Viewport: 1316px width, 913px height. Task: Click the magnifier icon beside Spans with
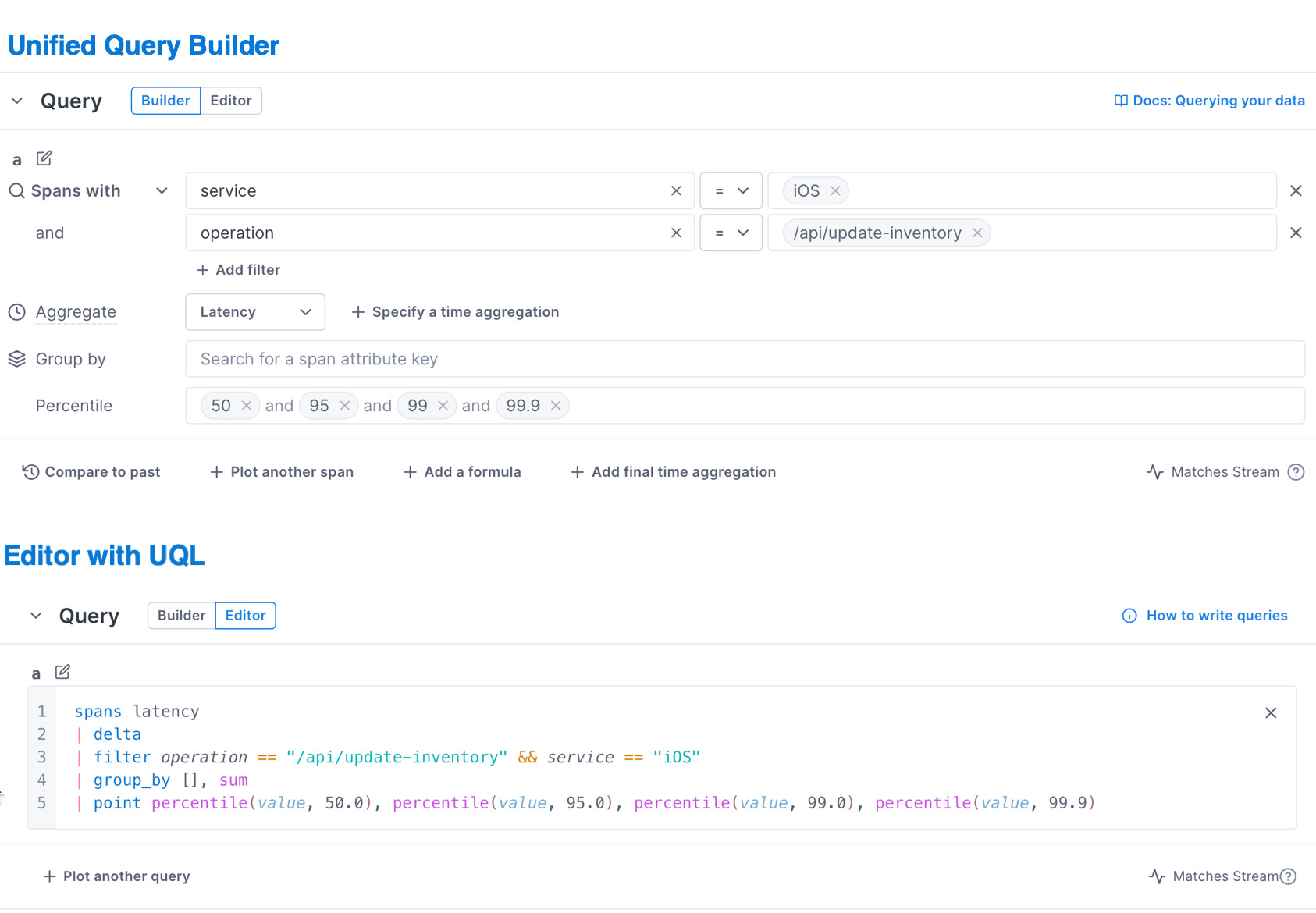pyautogui.click(x=16, y=190)
